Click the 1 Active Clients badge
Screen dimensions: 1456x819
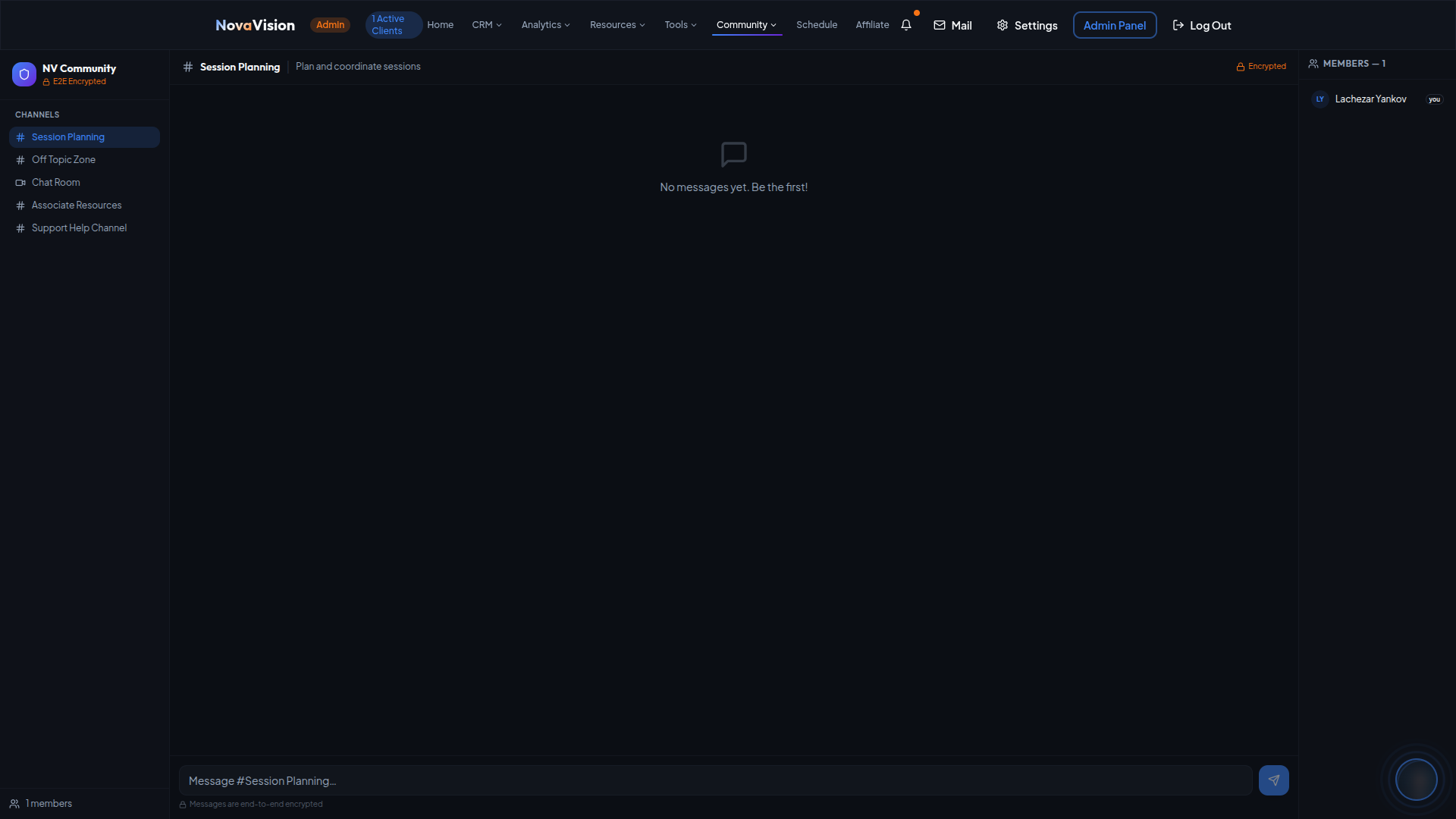392,25
